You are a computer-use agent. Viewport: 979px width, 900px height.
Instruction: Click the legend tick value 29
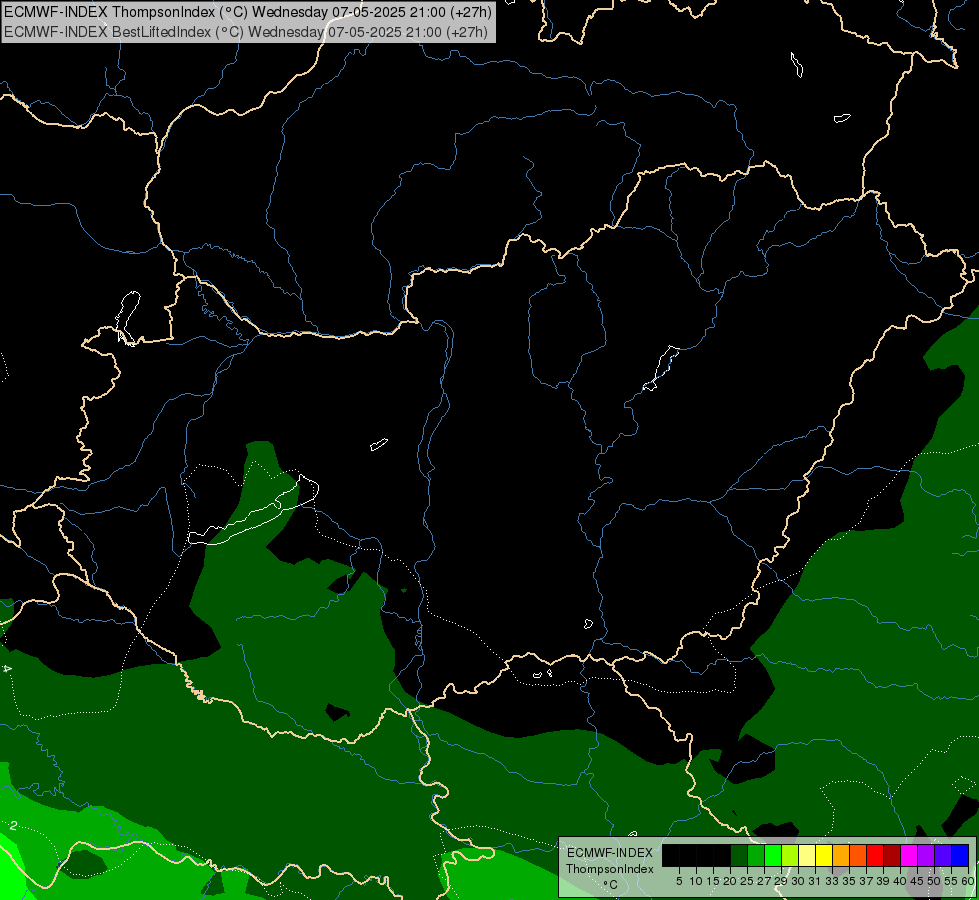tap(780, 881)
